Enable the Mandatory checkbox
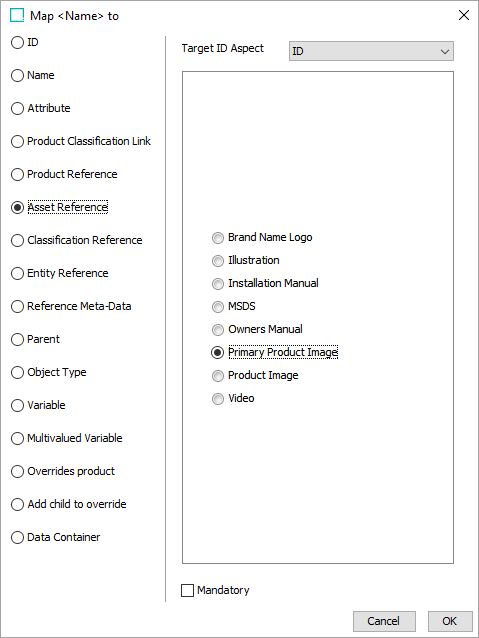The image size is (479, 638). coord(187,590)
